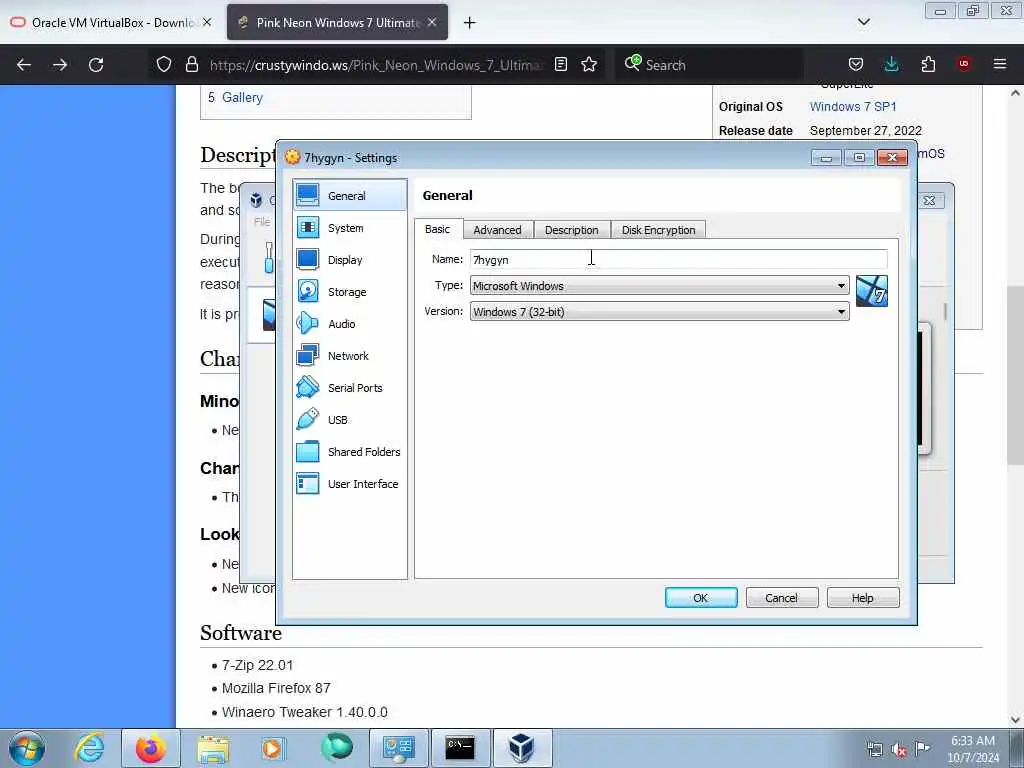Open Display settings category

[x=349, y=259]
